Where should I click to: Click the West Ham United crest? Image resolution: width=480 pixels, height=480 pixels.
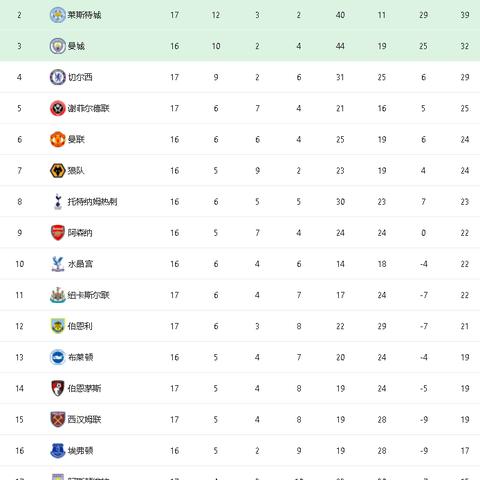point(57,419)
